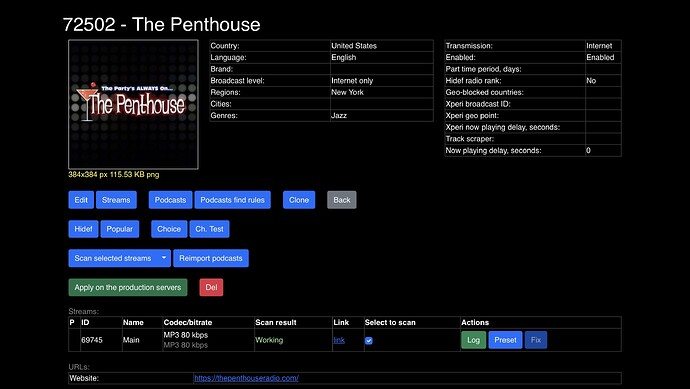Click the Now playing delay '0' value
Image resolution: width=690 pixels, height=389 pixels.
point(588,150)
